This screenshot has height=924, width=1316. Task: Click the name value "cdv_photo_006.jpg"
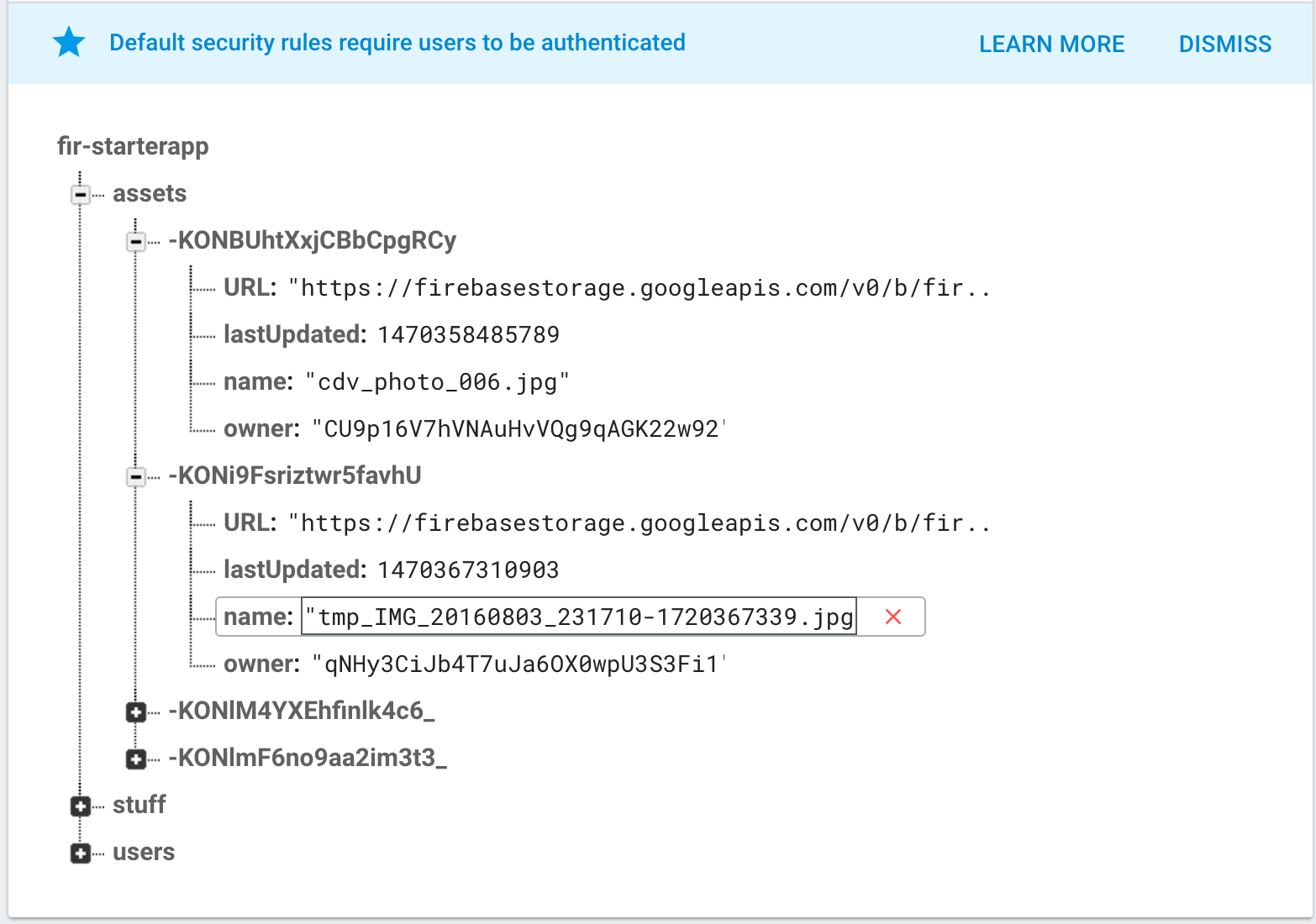click(x=437, y=382)
